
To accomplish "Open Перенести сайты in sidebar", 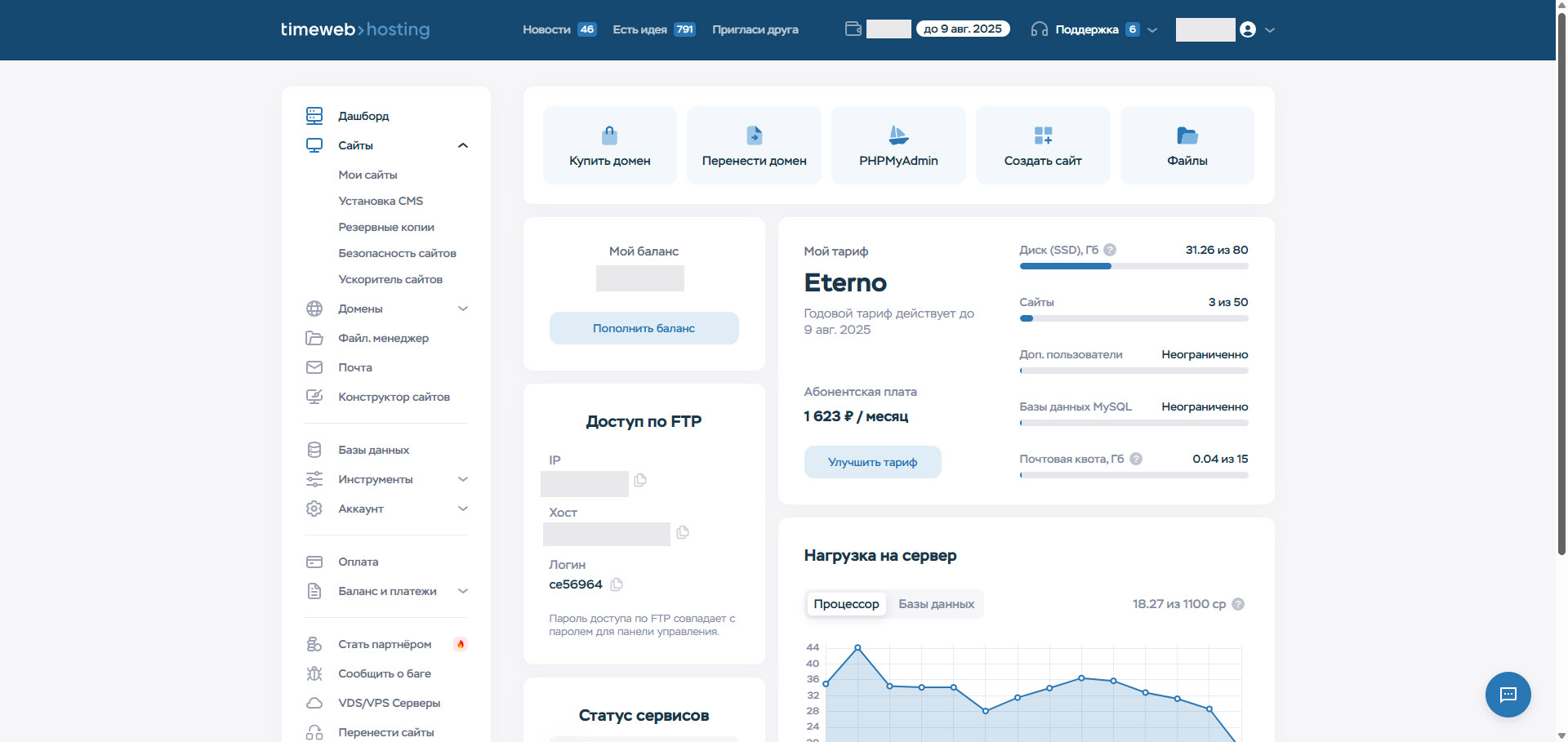I will coord(386,732).
